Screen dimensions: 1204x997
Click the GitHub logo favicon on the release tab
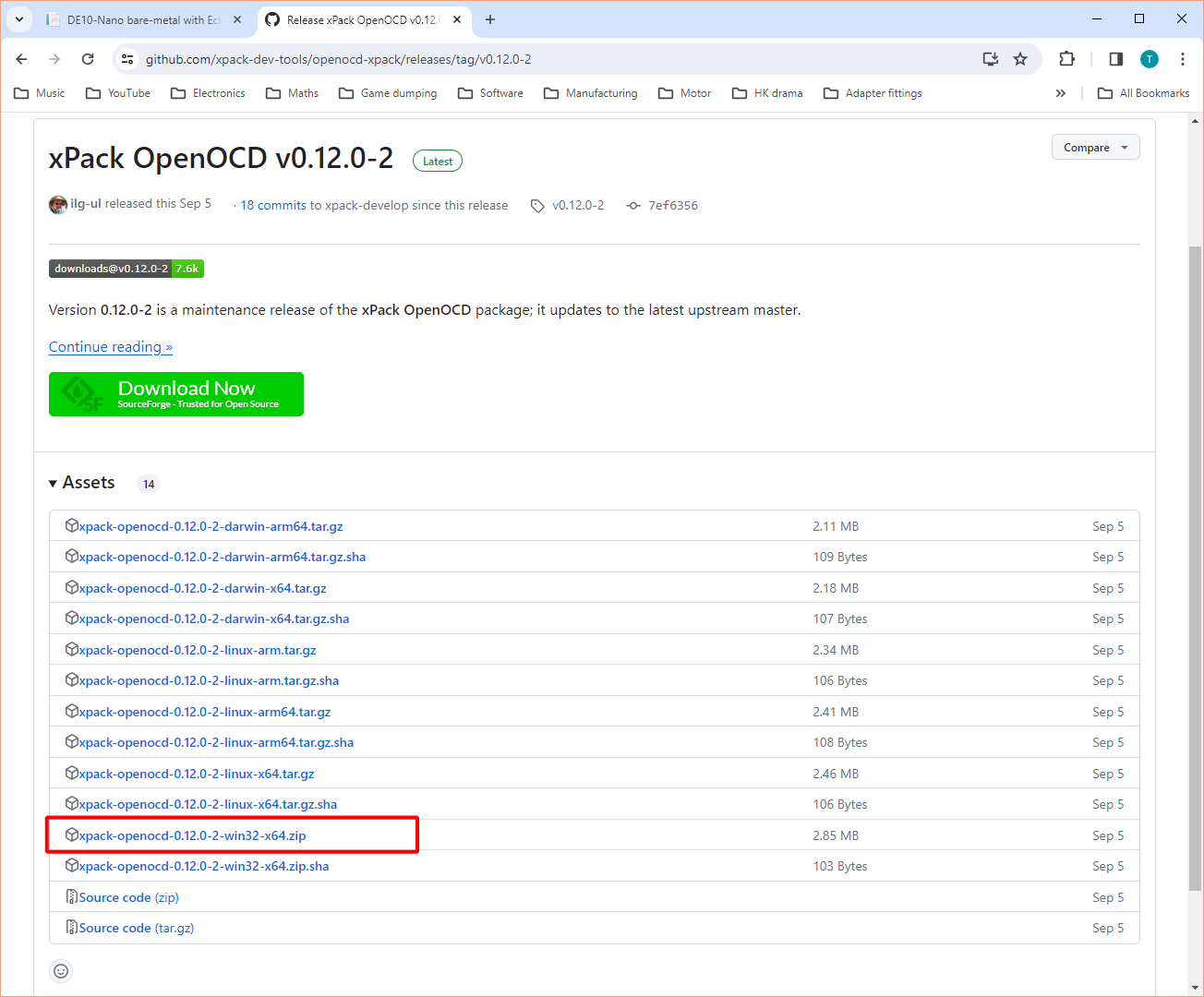pos(271,18)
